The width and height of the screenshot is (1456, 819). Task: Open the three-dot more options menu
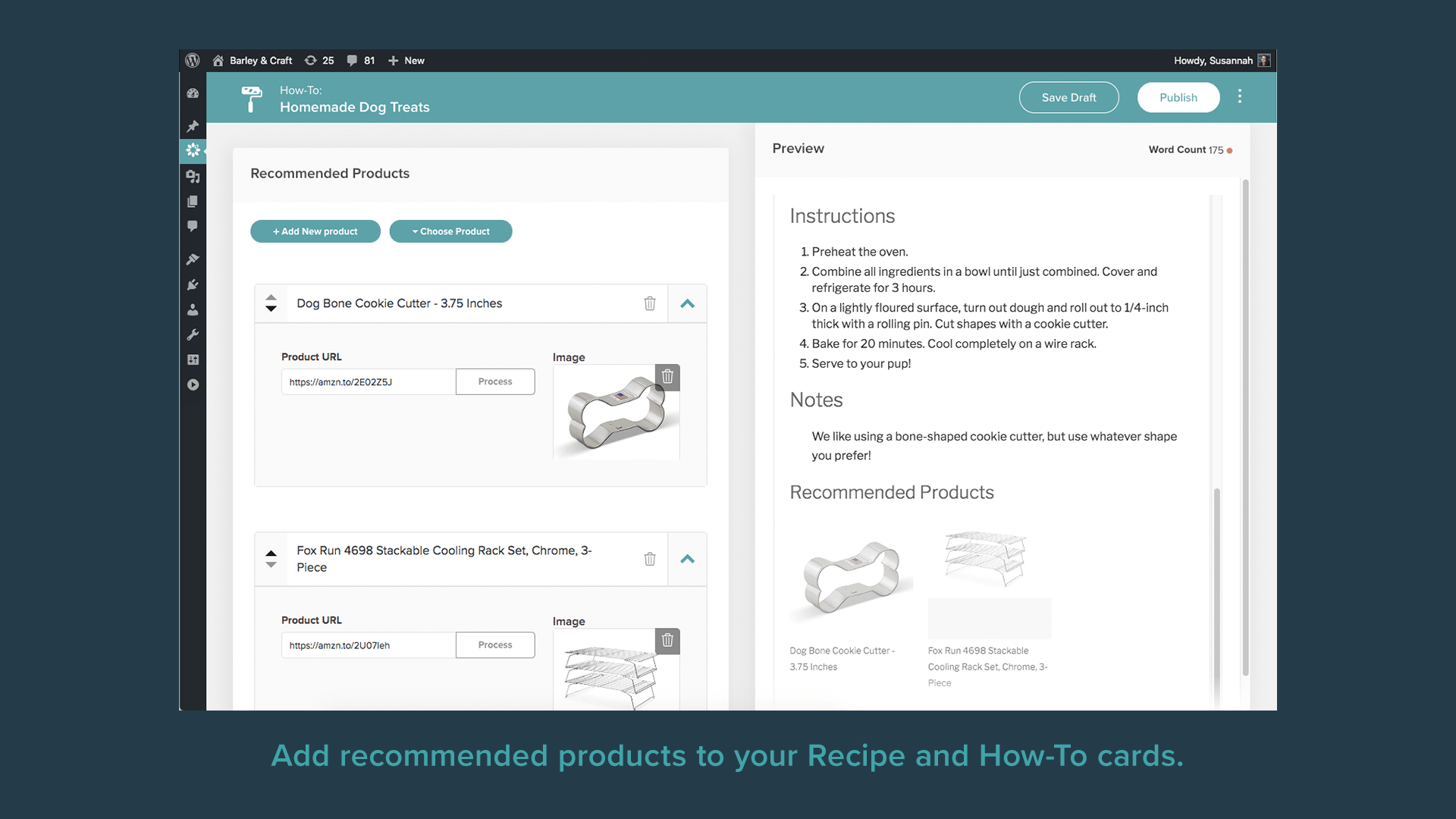point(1240,96)
